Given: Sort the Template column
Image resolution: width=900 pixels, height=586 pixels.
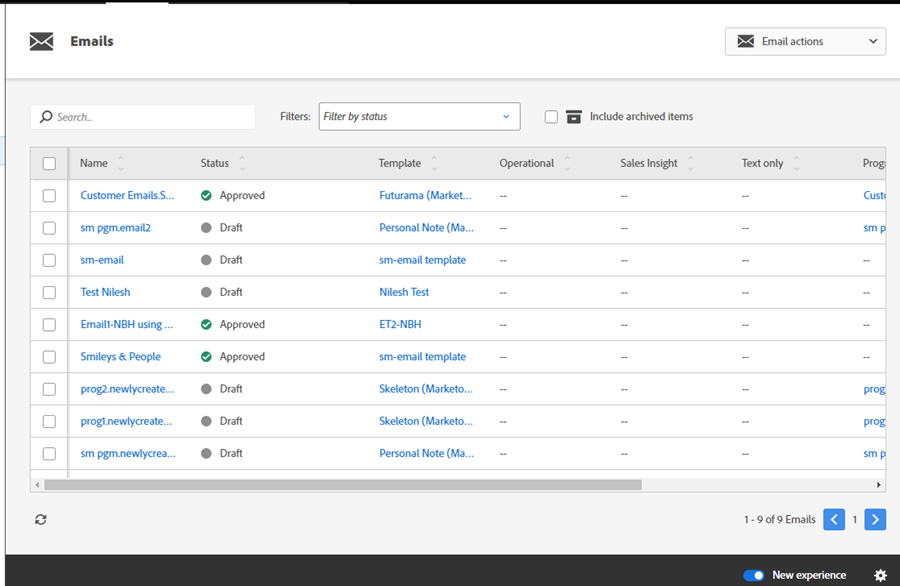Looking at the screenshot, I should tap(434, 163).
